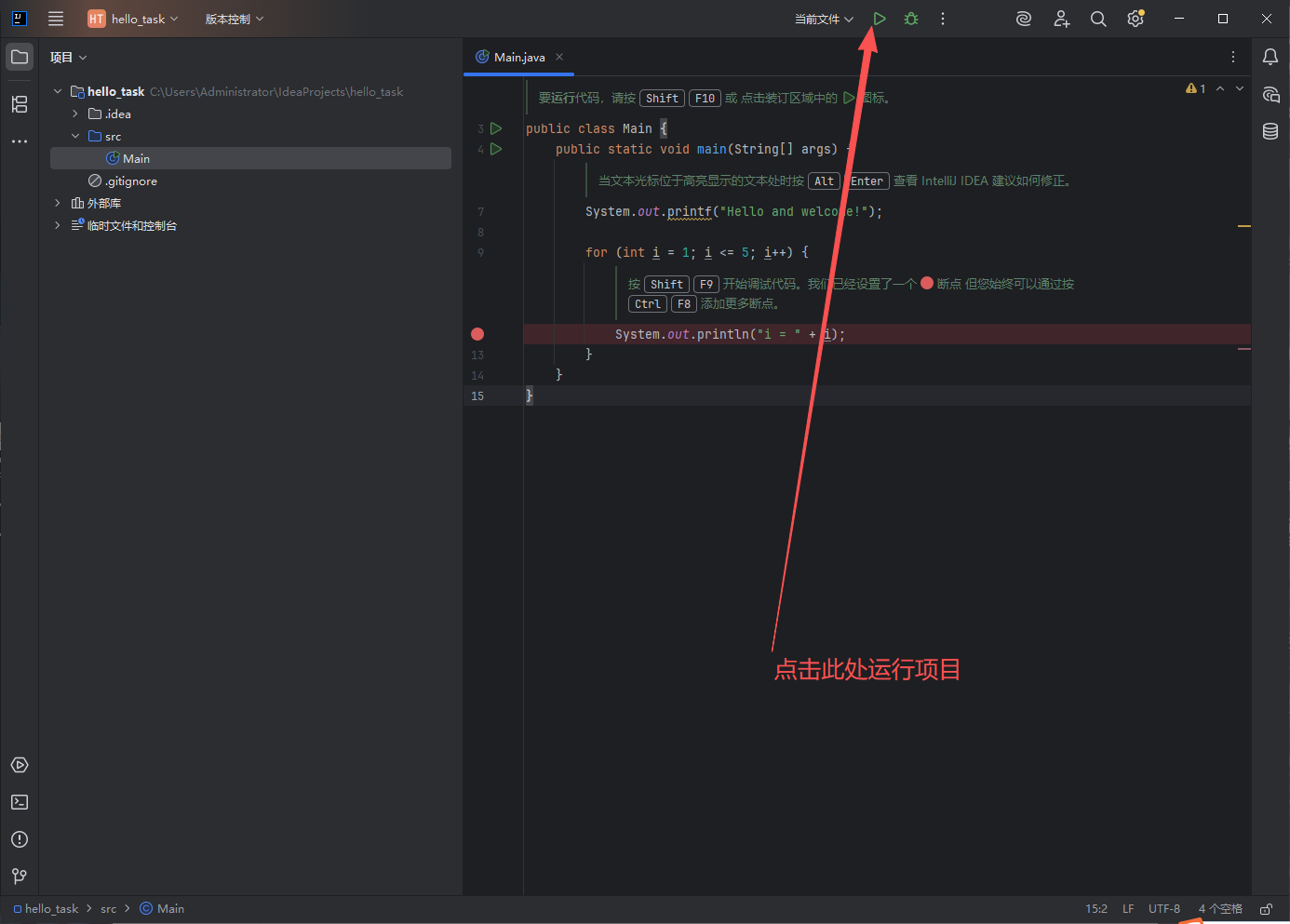The width and height of the screenshot is (1290, 924).
Task: Expand 外部库 node
Action: [58, 203]
